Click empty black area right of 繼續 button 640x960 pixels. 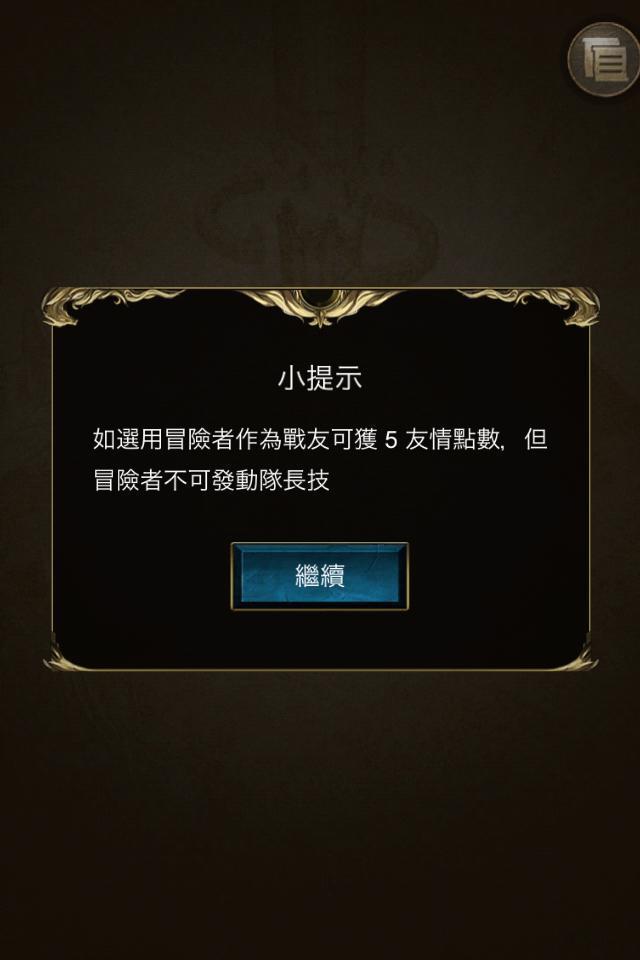tap(497, 576)
